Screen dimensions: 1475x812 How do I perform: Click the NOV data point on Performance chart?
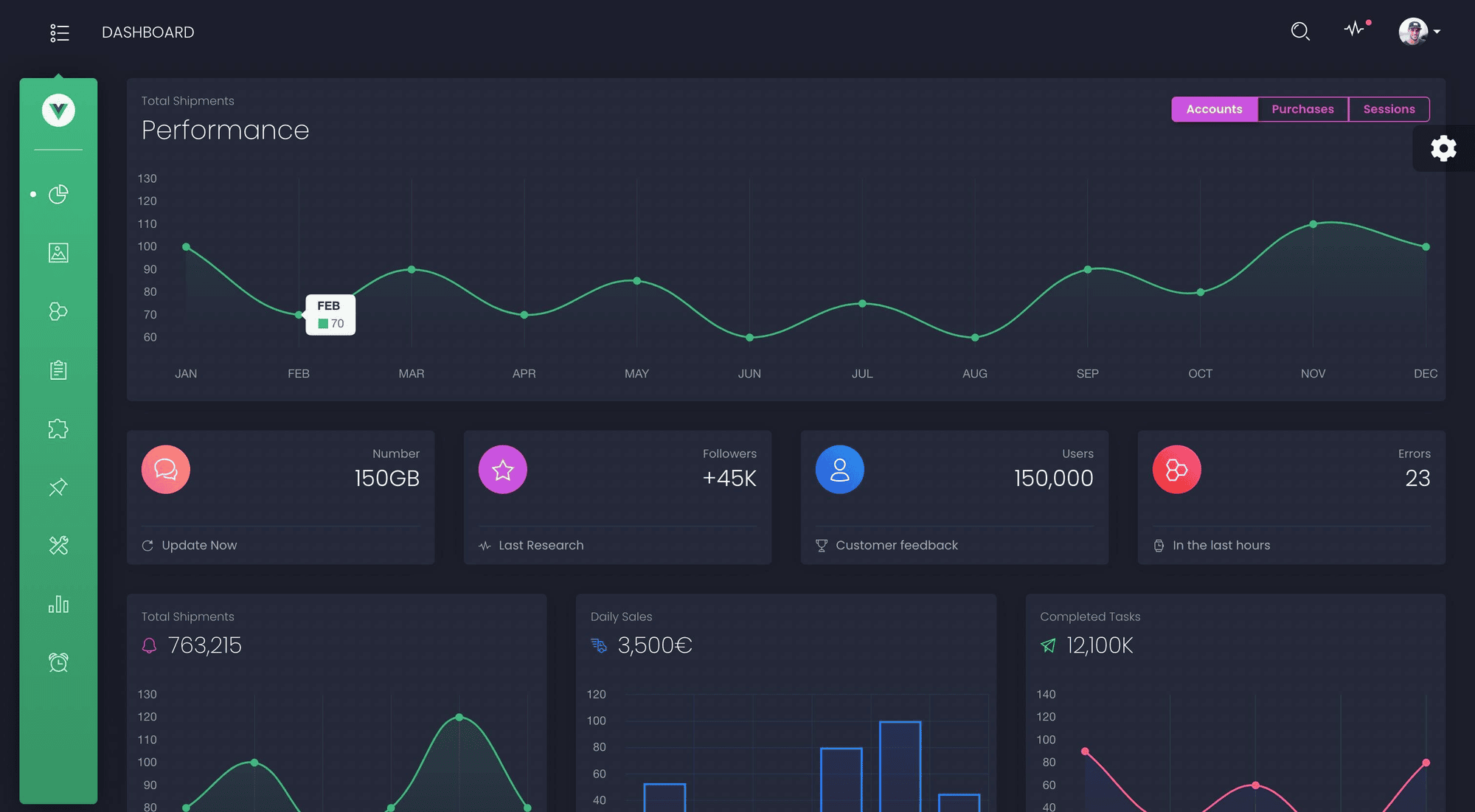coord(1313,224)
